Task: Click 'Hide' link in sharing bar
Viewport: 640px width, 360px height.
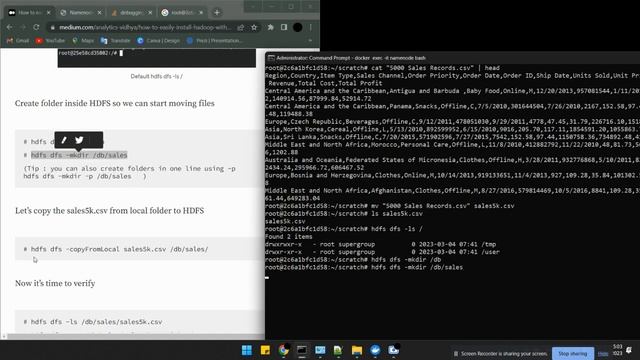Action: (x=603, y=353)
